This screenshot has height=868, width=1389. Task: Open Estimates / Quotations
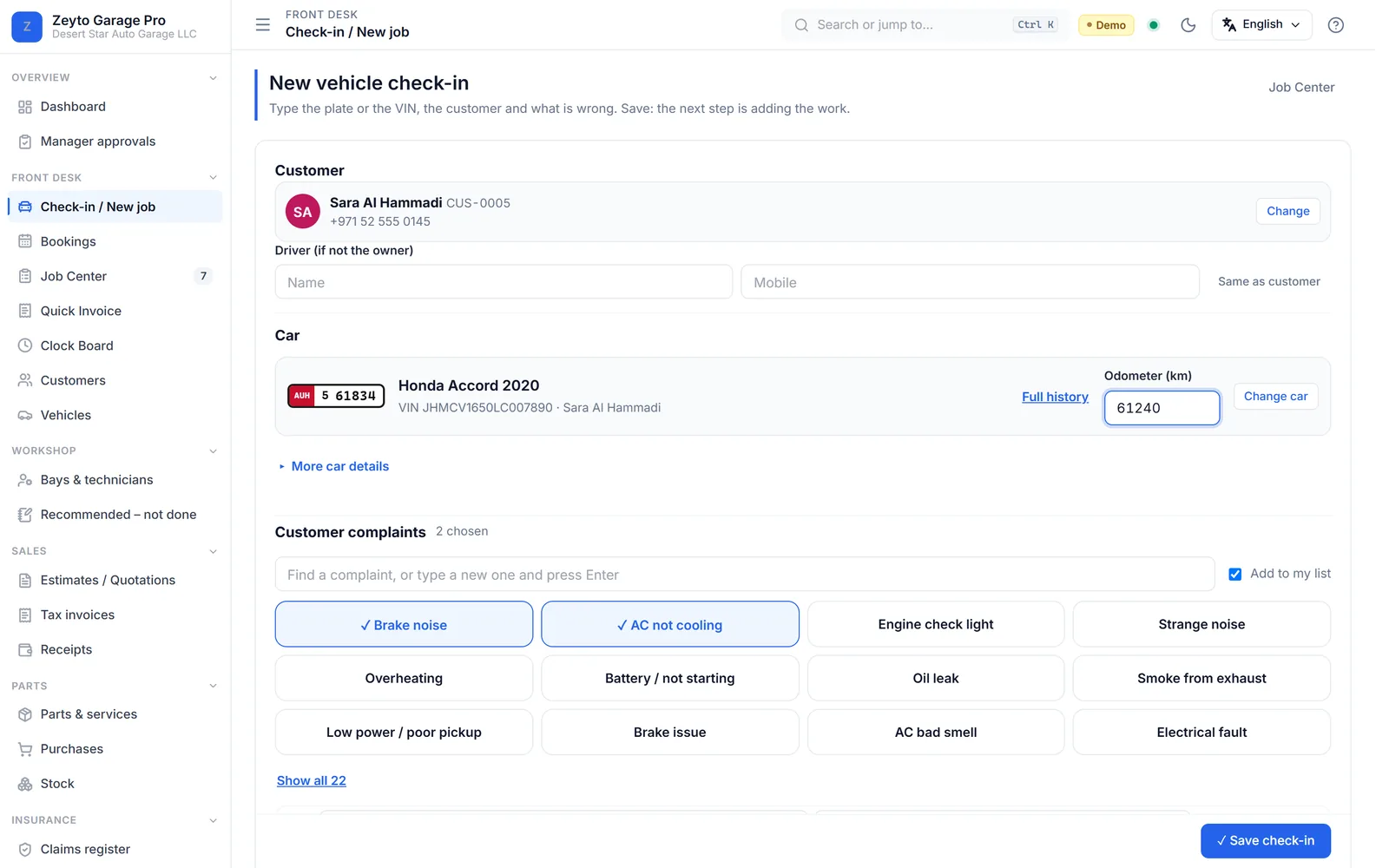pyautogui.click(x=115, y=580)
